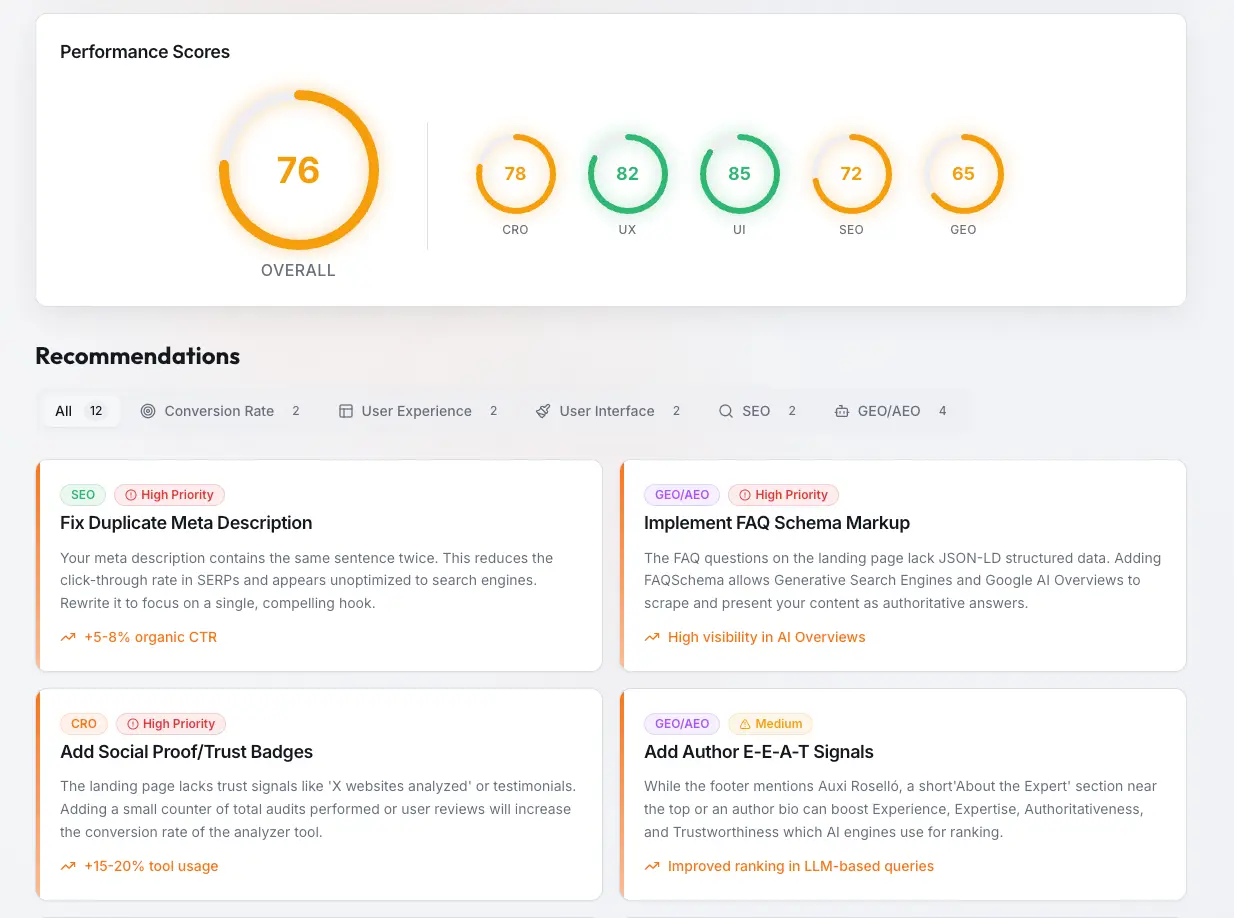Switch to the User Interface tab
Screen dimensions: 1234x918
coord(607,411)
